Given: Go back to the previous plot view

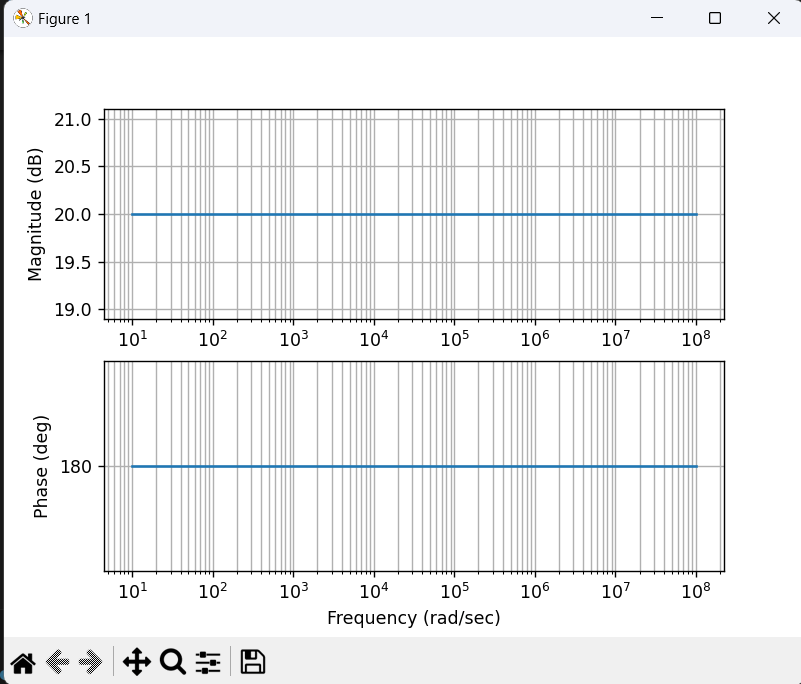Looking at the screenshot, I should [x=56, y=661].
